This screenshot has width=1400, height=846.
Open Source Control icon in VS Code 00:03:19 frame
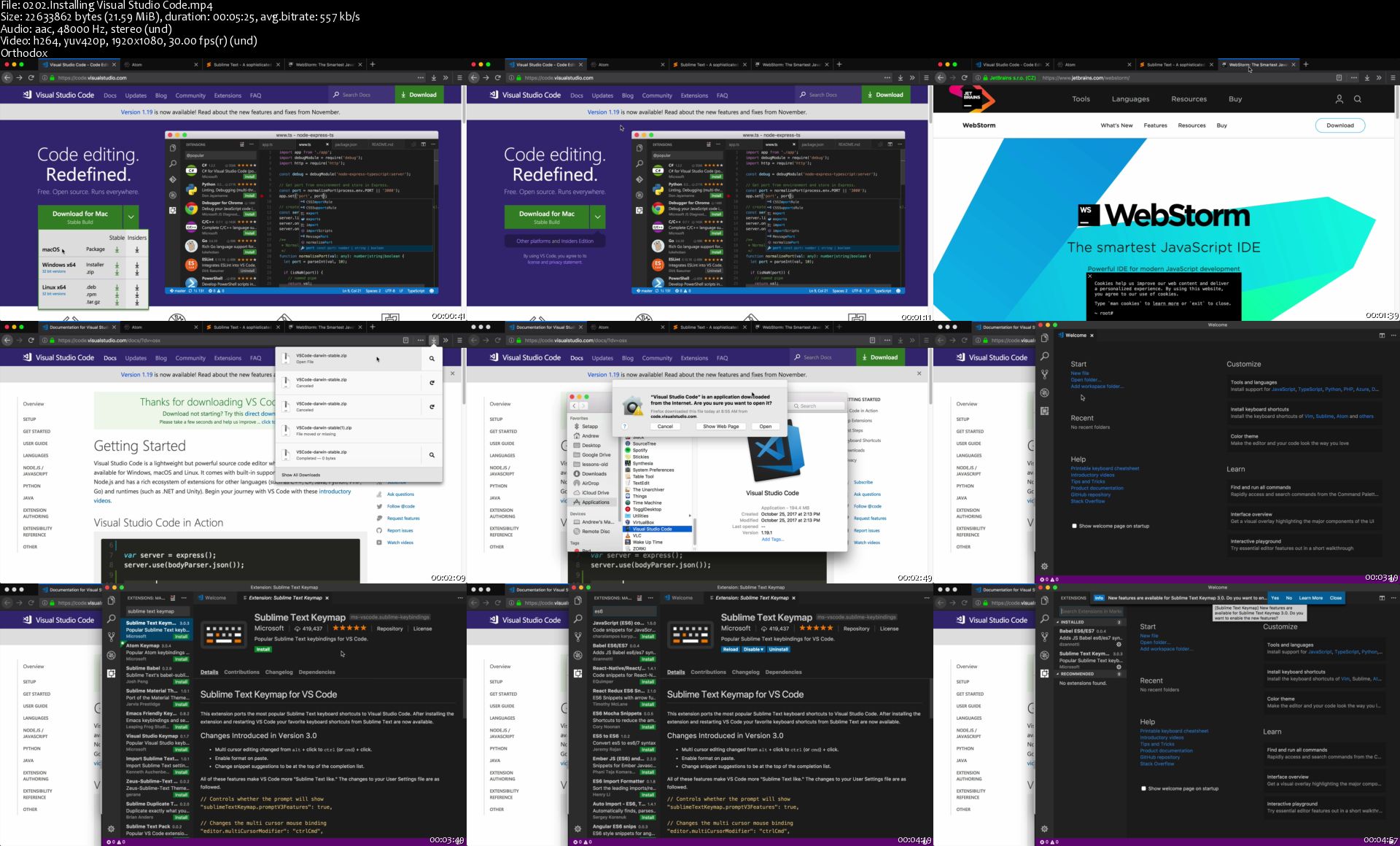pos(1044,375)
